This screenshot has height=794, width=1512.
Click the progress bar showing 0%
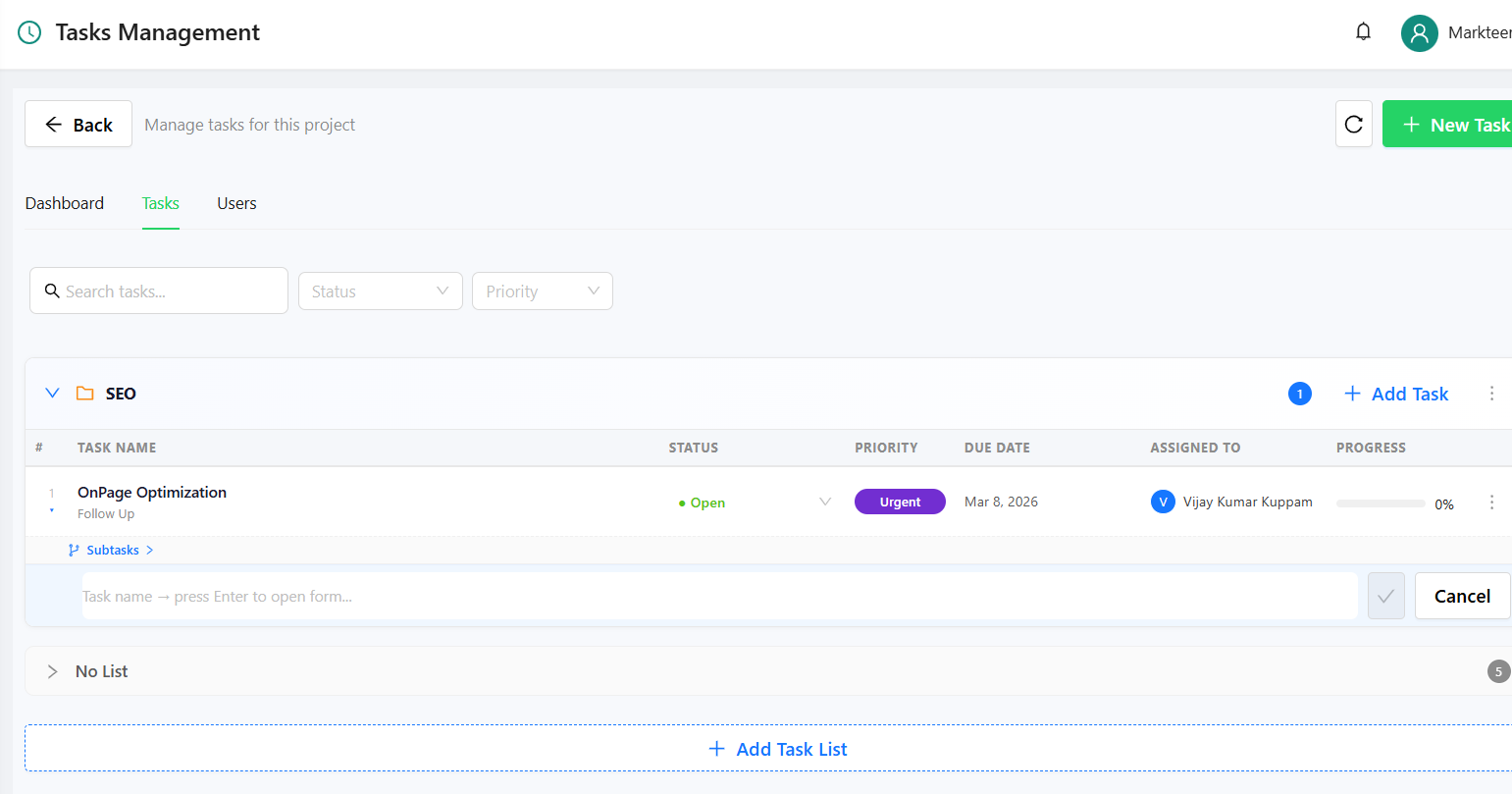click(1381, 503)
